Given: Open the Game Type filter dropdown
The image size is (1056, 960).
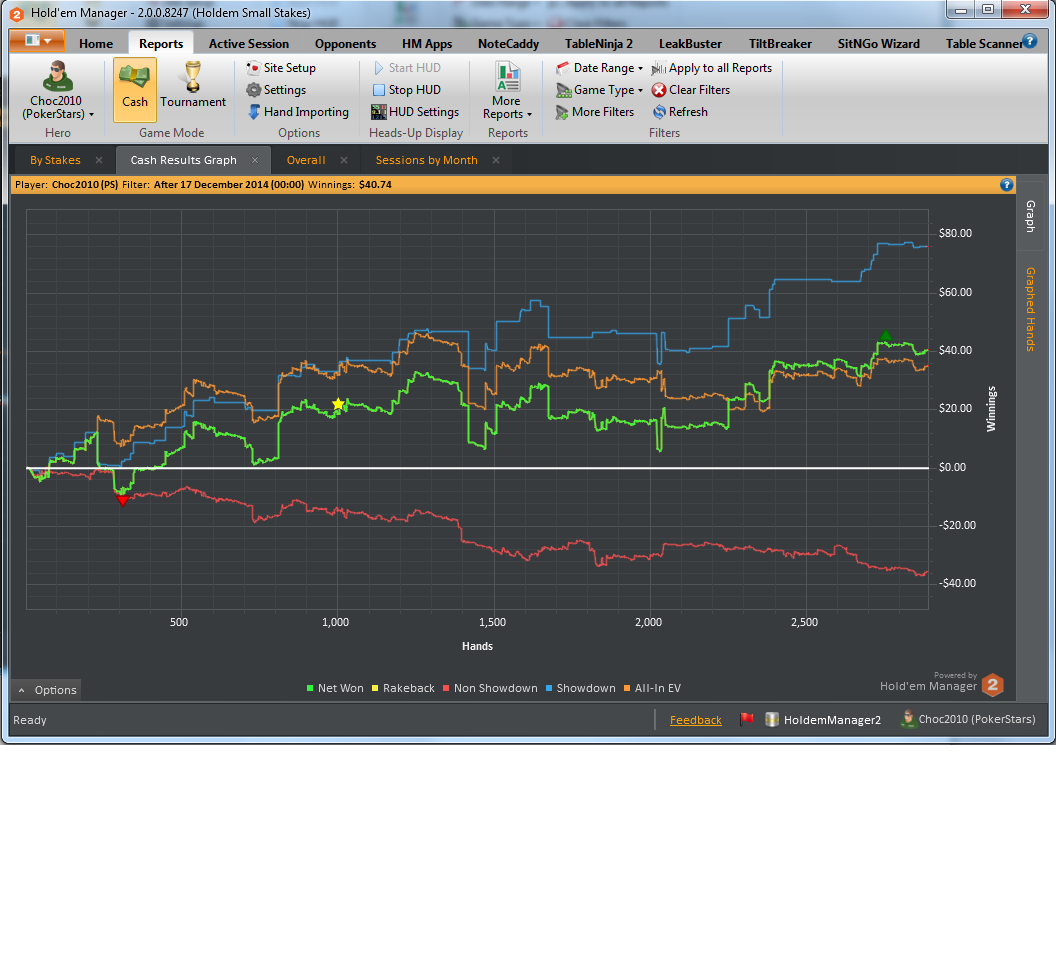Looking at the screenshot, I should (x=599, y=90).
